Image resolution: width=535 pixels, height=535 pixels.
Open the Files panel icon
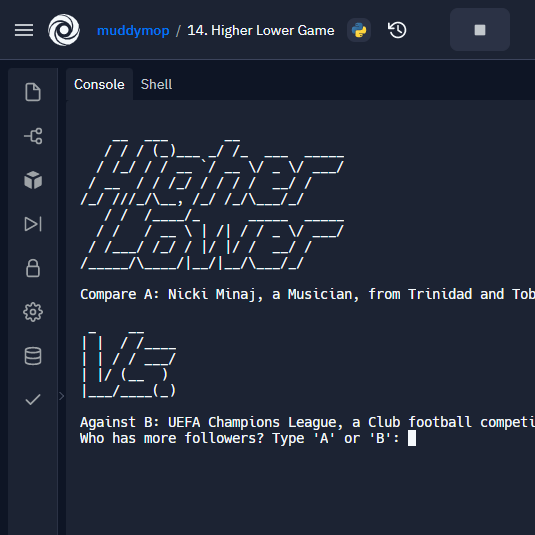pyautogui.click(x=33, y=92)
